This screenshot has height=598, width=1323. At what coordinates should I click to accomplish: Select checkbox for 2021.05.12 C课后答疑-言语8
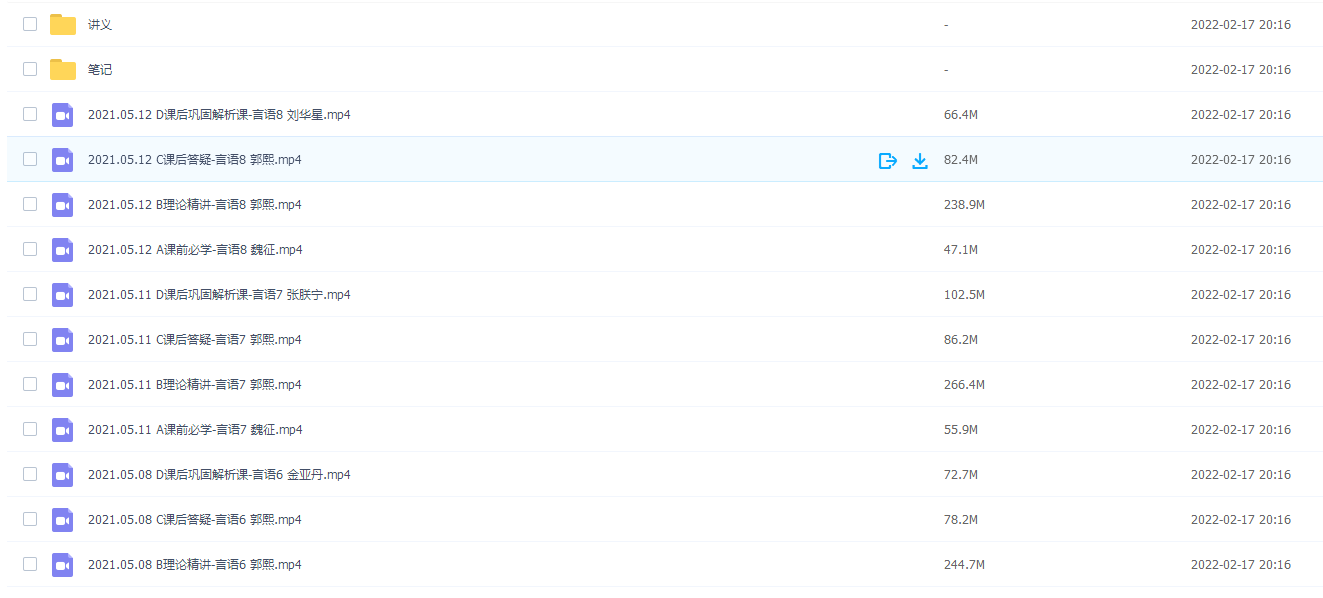[30, 159]
